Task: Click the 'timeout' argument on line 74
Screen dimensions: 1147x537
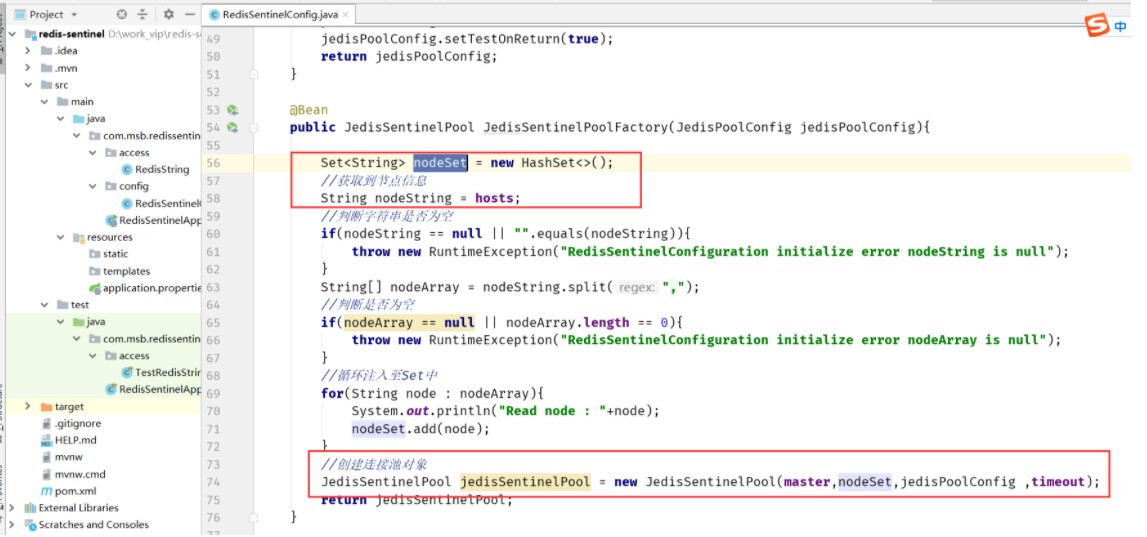Action: [x=1058, y=482]
